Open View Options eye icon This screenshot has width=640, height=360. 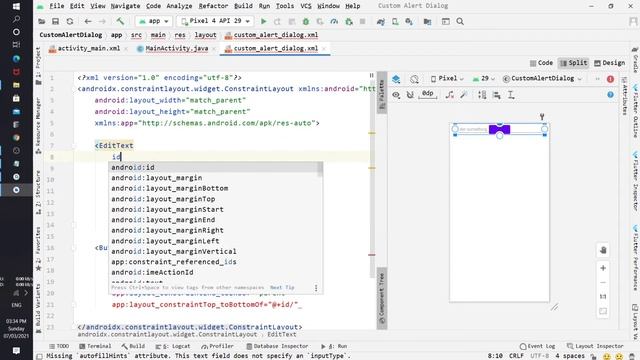coord(396,95)
